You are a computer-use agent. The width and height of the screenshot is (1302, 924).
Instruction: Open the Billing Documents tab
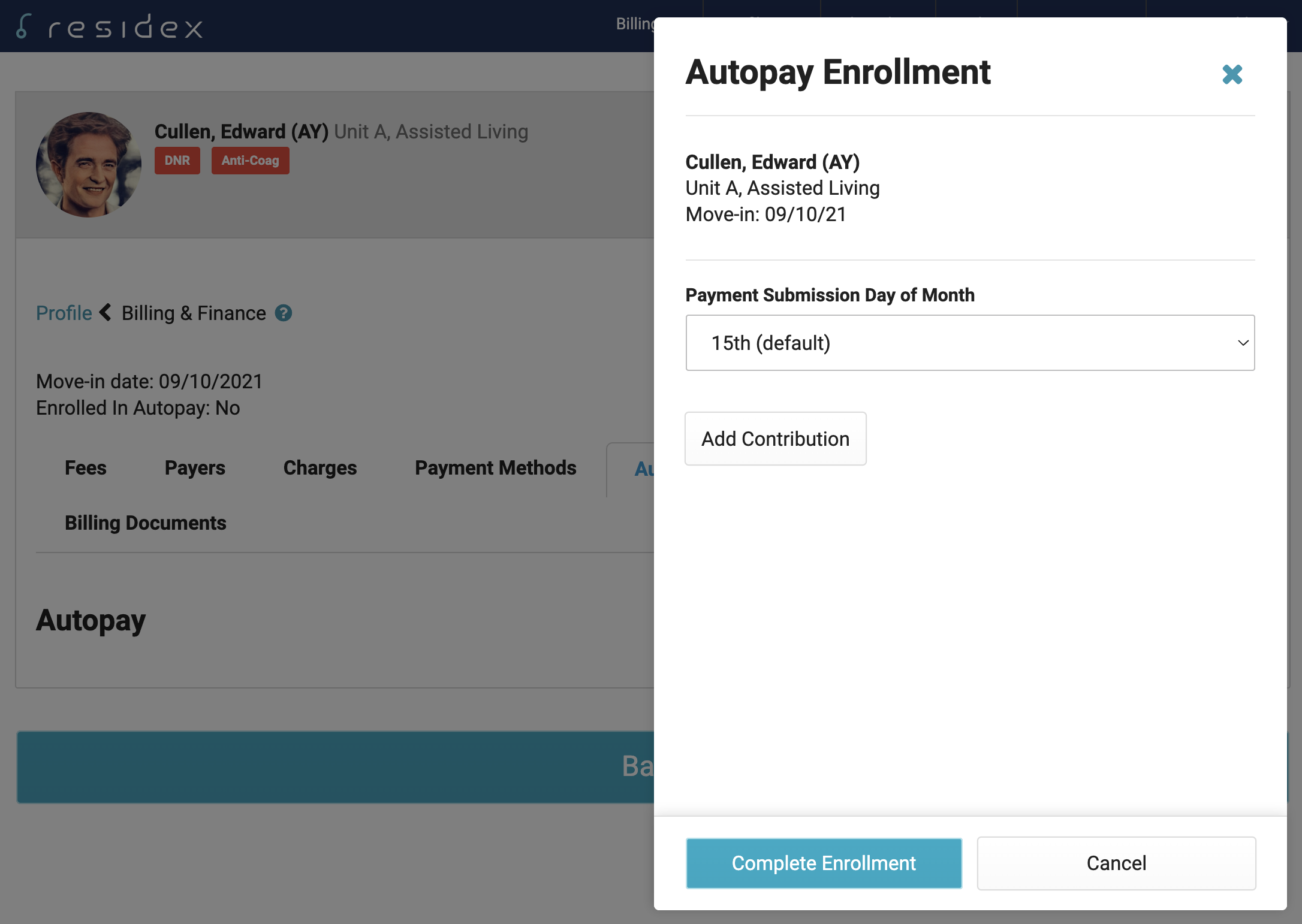(x=145, y=523)
